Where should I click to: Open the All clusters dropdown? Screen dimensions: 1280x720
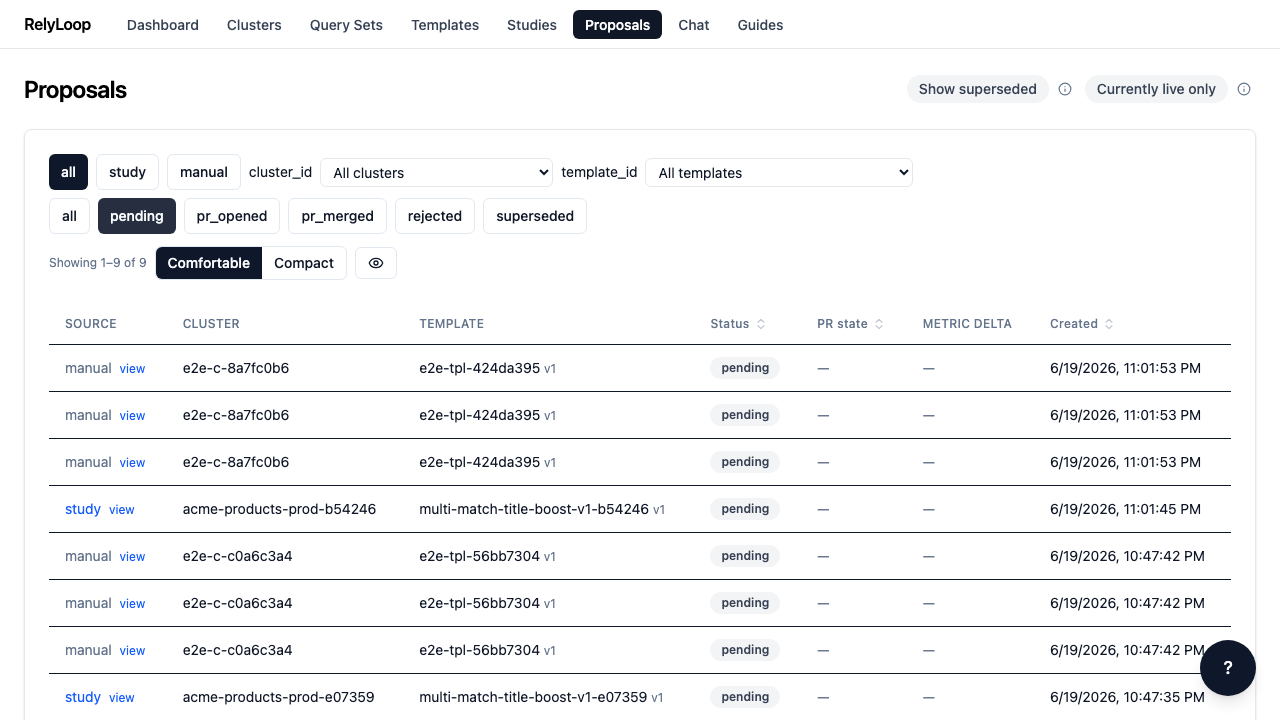coord(436,173)
